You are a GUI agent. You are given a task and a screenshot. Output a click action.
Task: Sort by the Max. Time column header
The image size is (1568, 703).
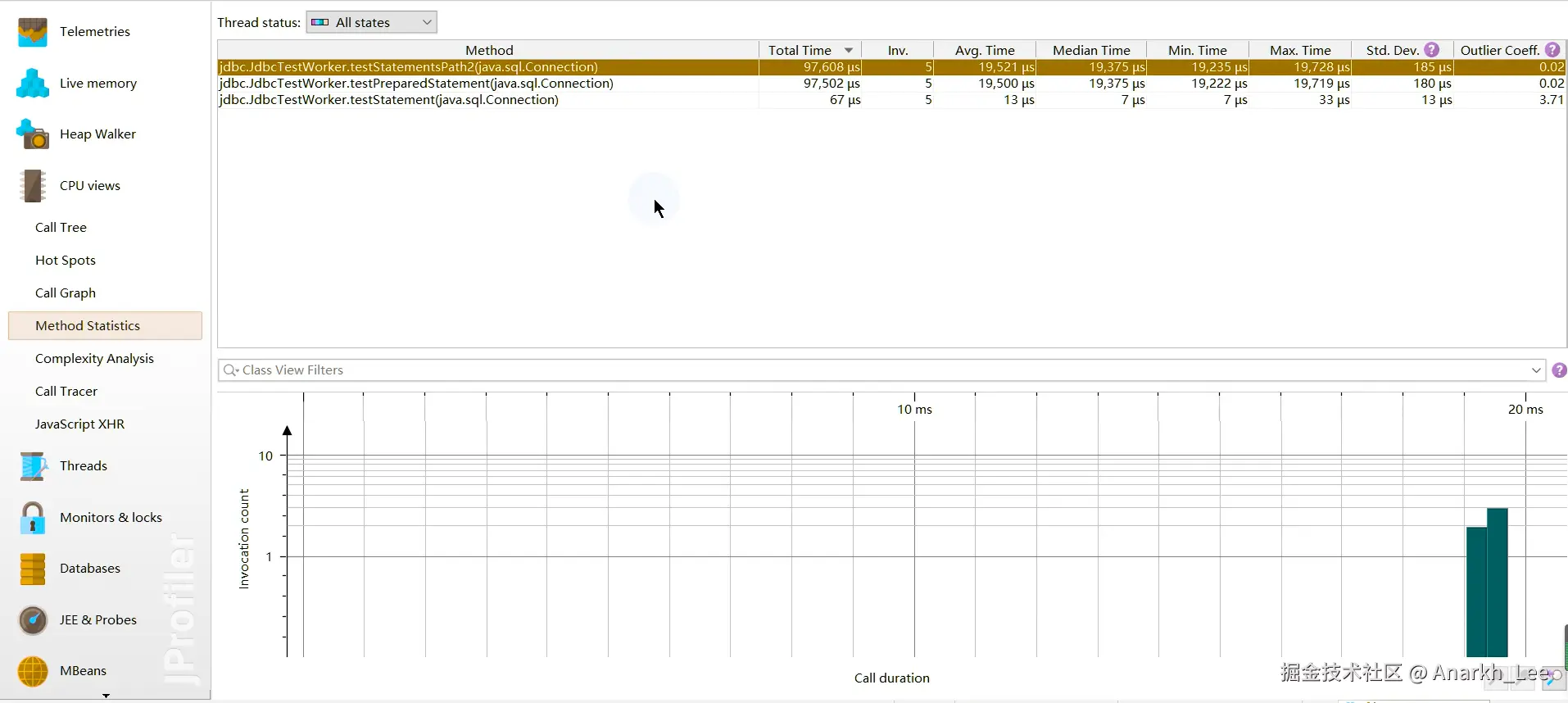[x=1300, y=50]
